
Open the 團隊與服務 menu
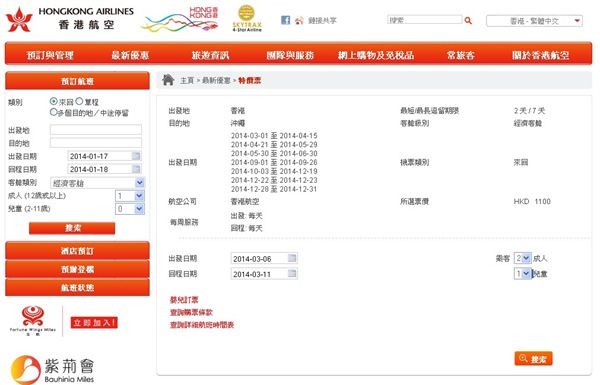(290, 55)
